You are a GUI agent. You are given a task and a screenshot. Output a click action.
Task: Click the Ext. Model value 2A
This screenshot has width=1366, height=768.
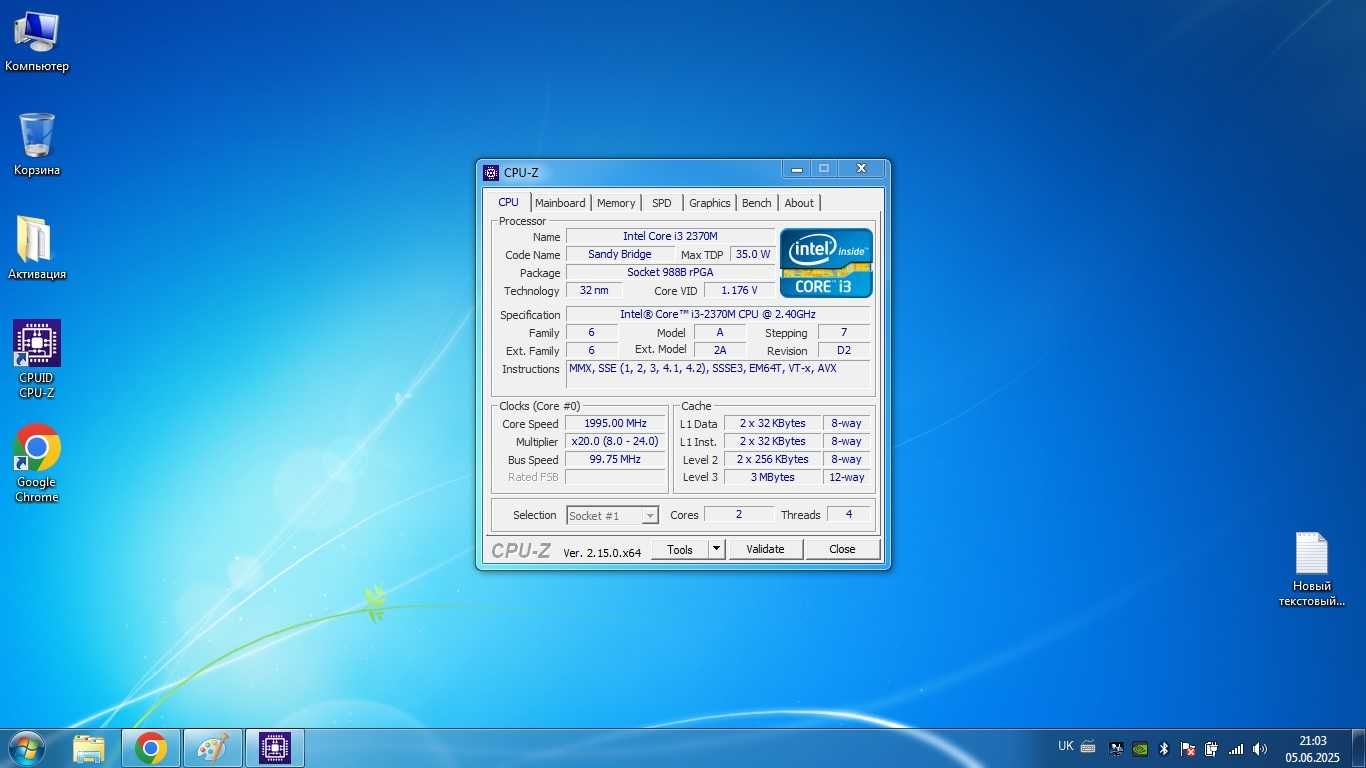(x=719, y=350)
